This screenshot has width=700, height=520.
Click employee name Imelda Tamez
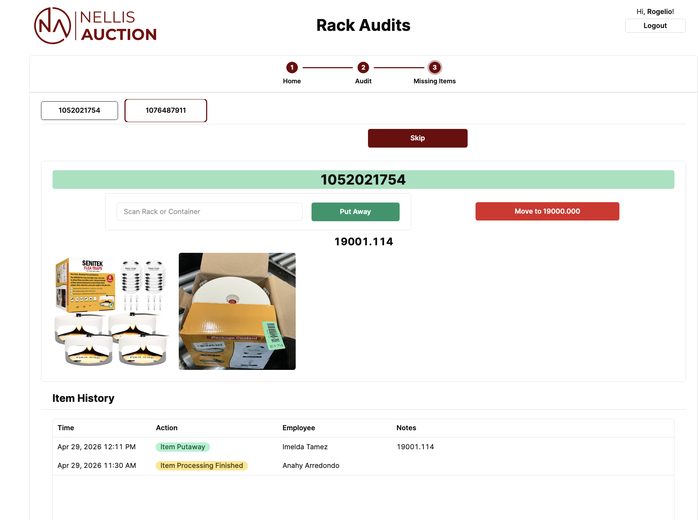point(305,447)
